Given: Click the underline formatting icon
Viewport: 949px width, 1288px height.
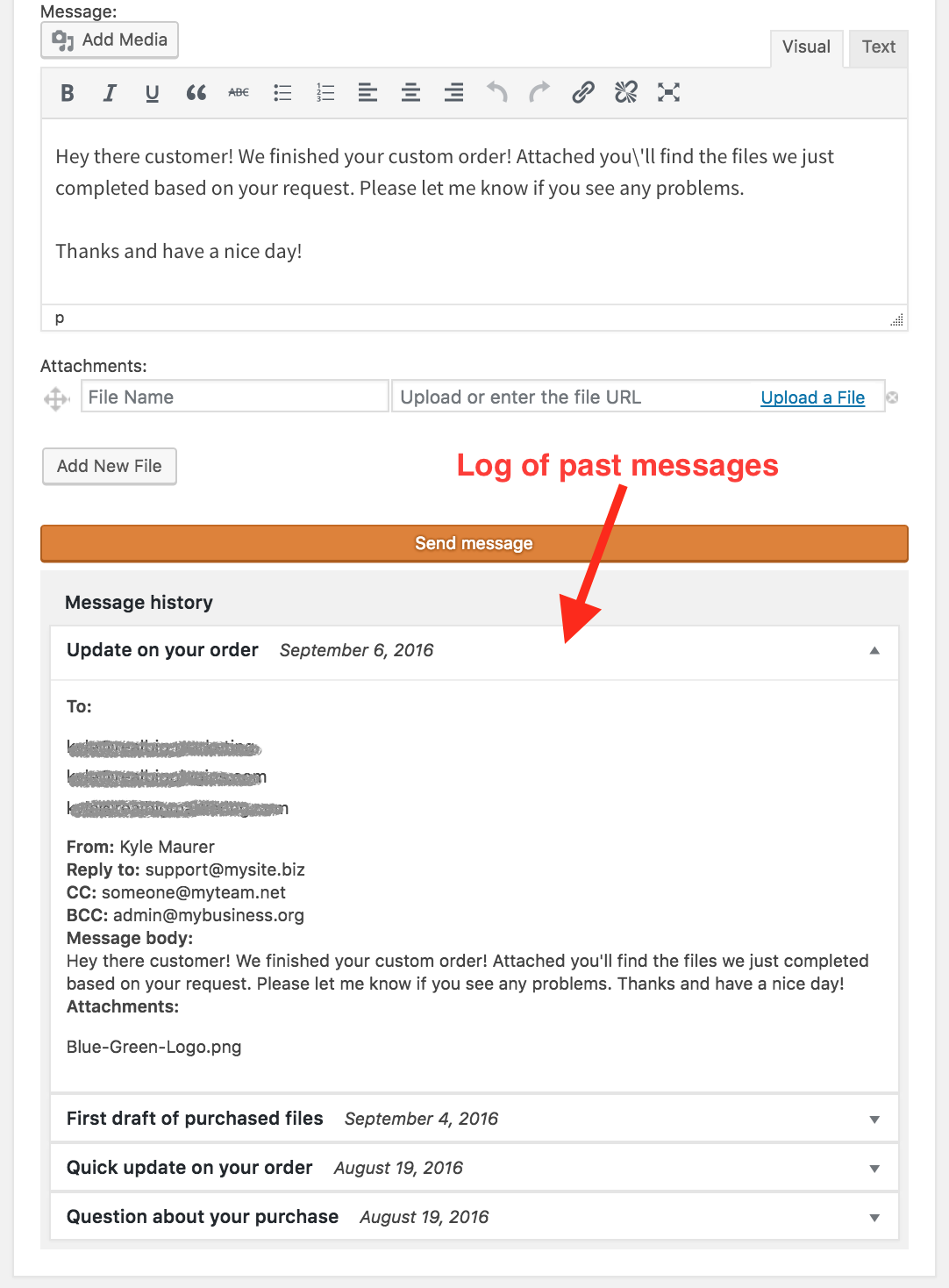Looking at the screenshot, I should tap(153, 93).
